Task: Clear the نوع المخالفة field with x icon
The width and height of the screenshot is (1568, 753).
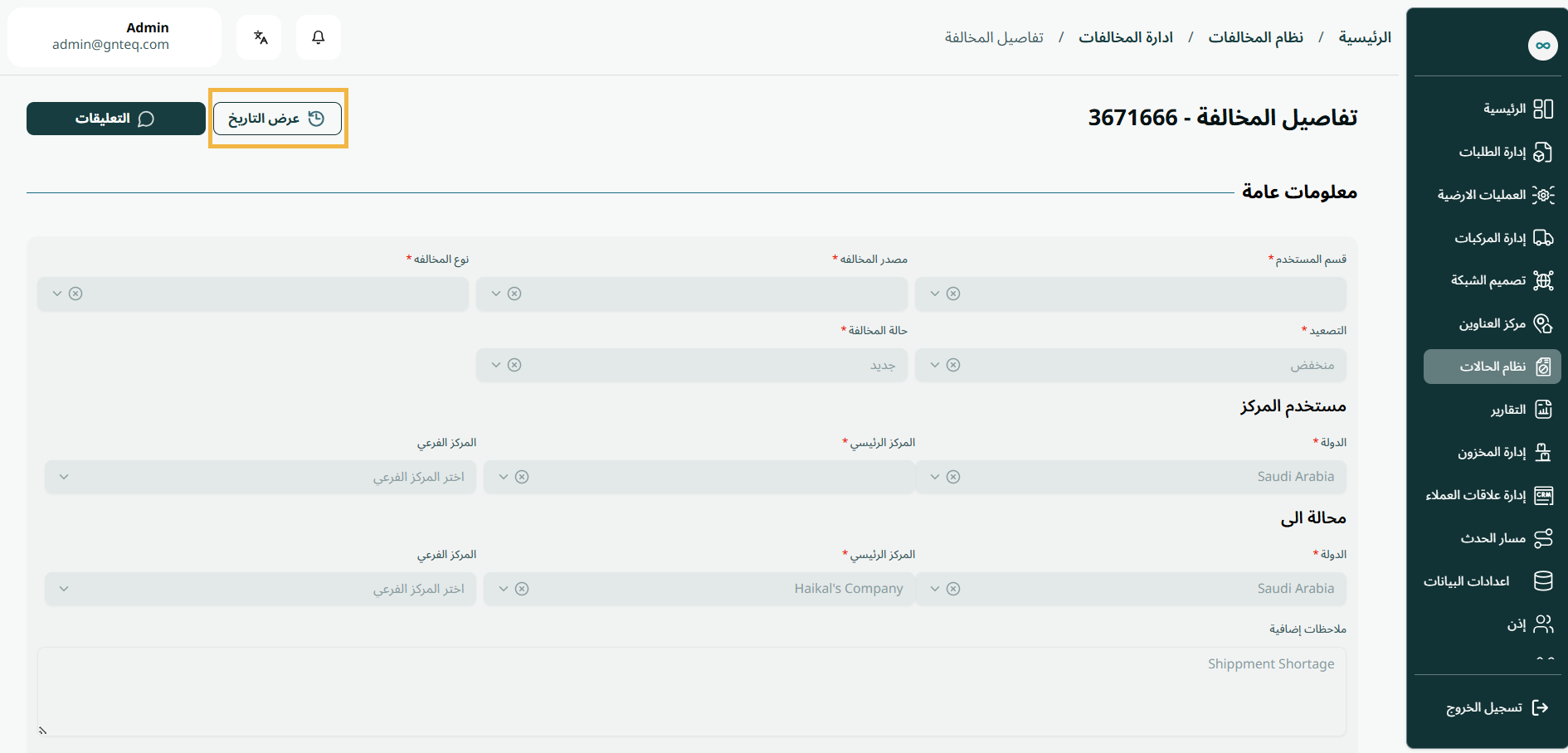Action: pos(75,294)
